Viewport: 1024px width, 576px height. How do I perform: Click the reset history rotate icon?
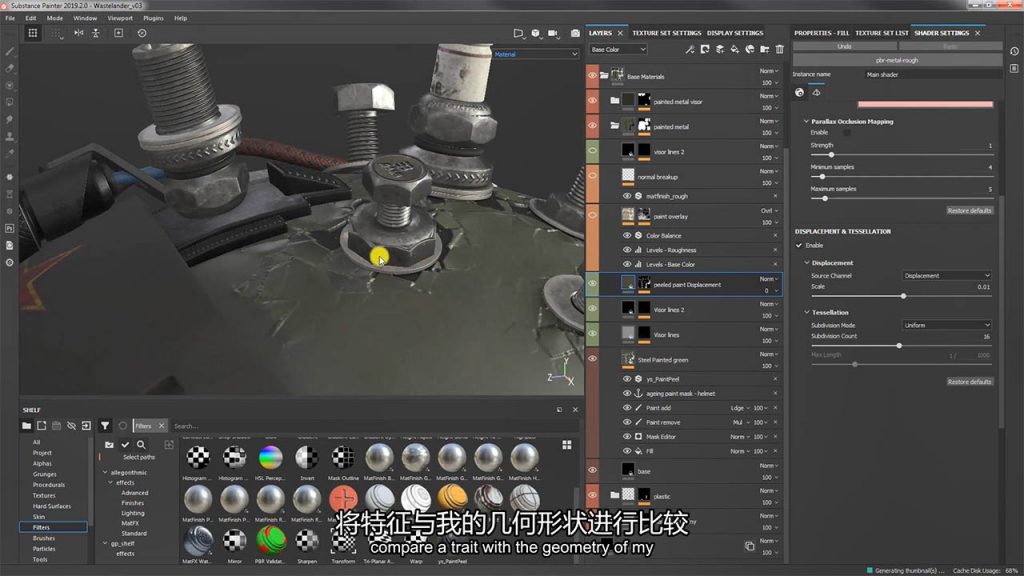[x=142, y=33]
